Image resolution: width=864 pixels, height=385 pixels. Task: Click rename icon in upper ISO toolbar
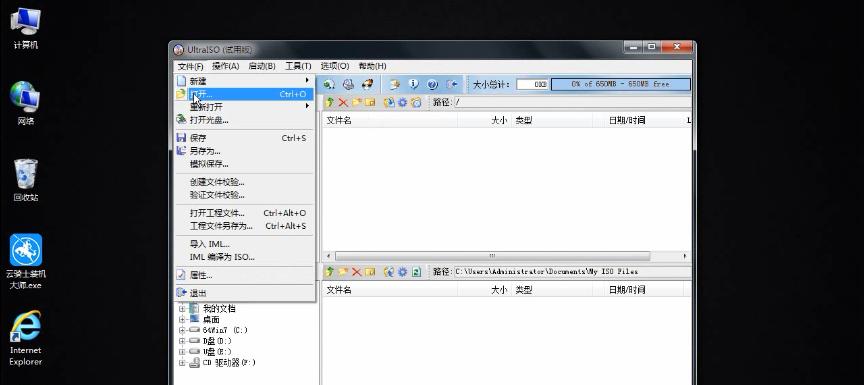pyautogui.click(x=370, y=102)
